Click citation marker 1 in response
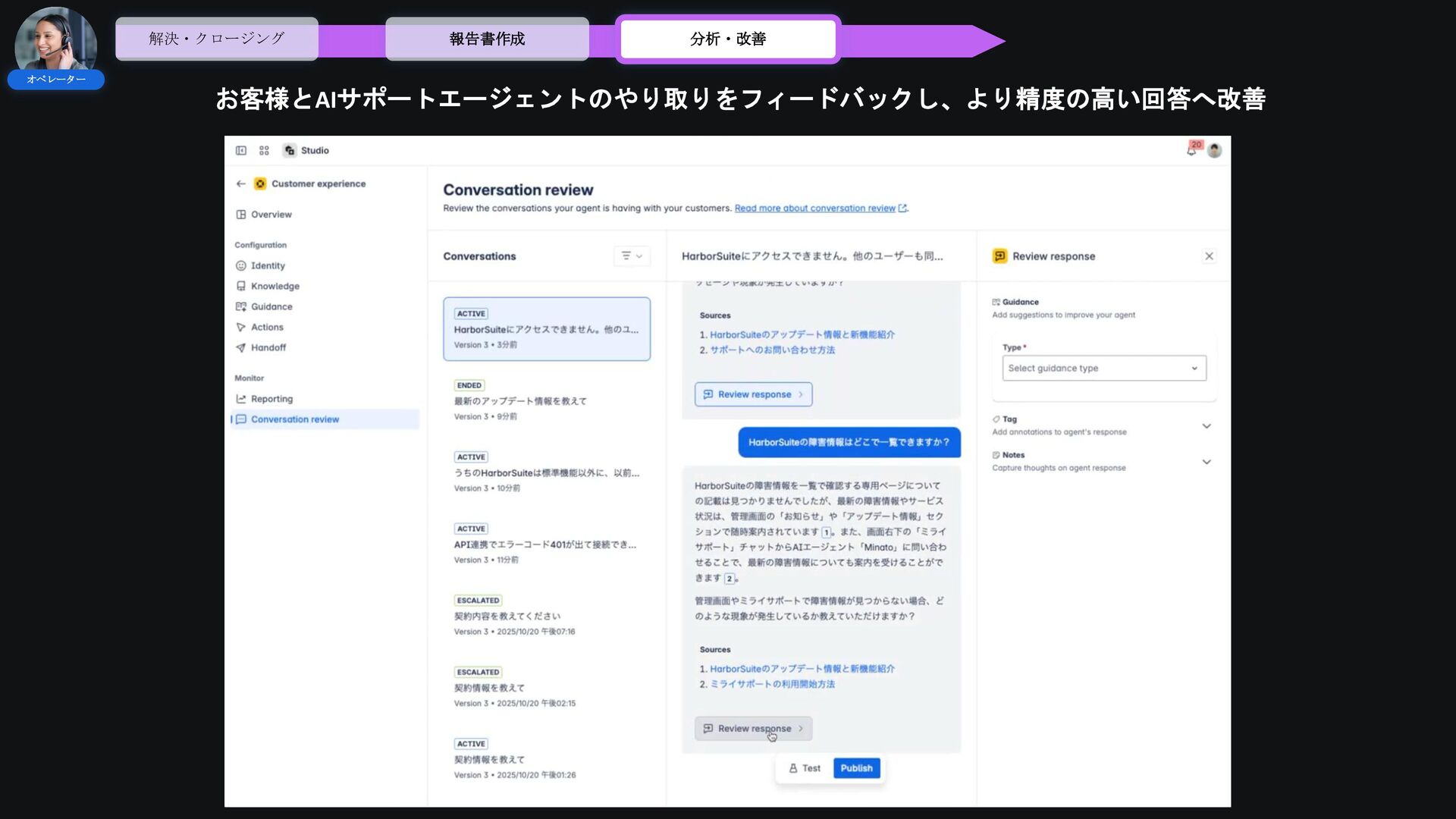Image resolution: width=1456 pixels, height=819 pixels. (827, 532)
